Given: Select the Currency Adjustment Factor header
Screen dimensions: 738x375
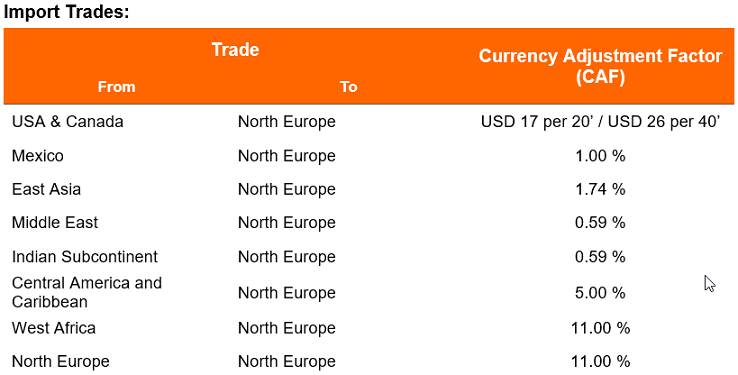Looking at the screenshot, I should [601, 66].
